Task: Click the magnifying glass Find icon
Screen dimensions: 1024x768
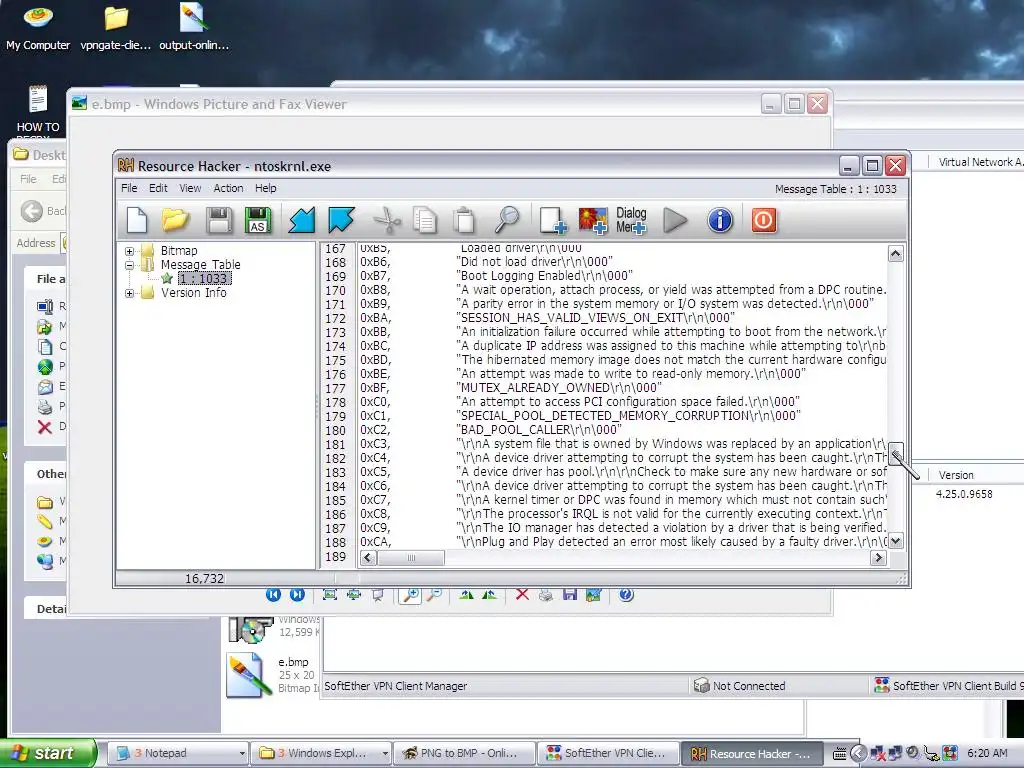Action: 506,220
